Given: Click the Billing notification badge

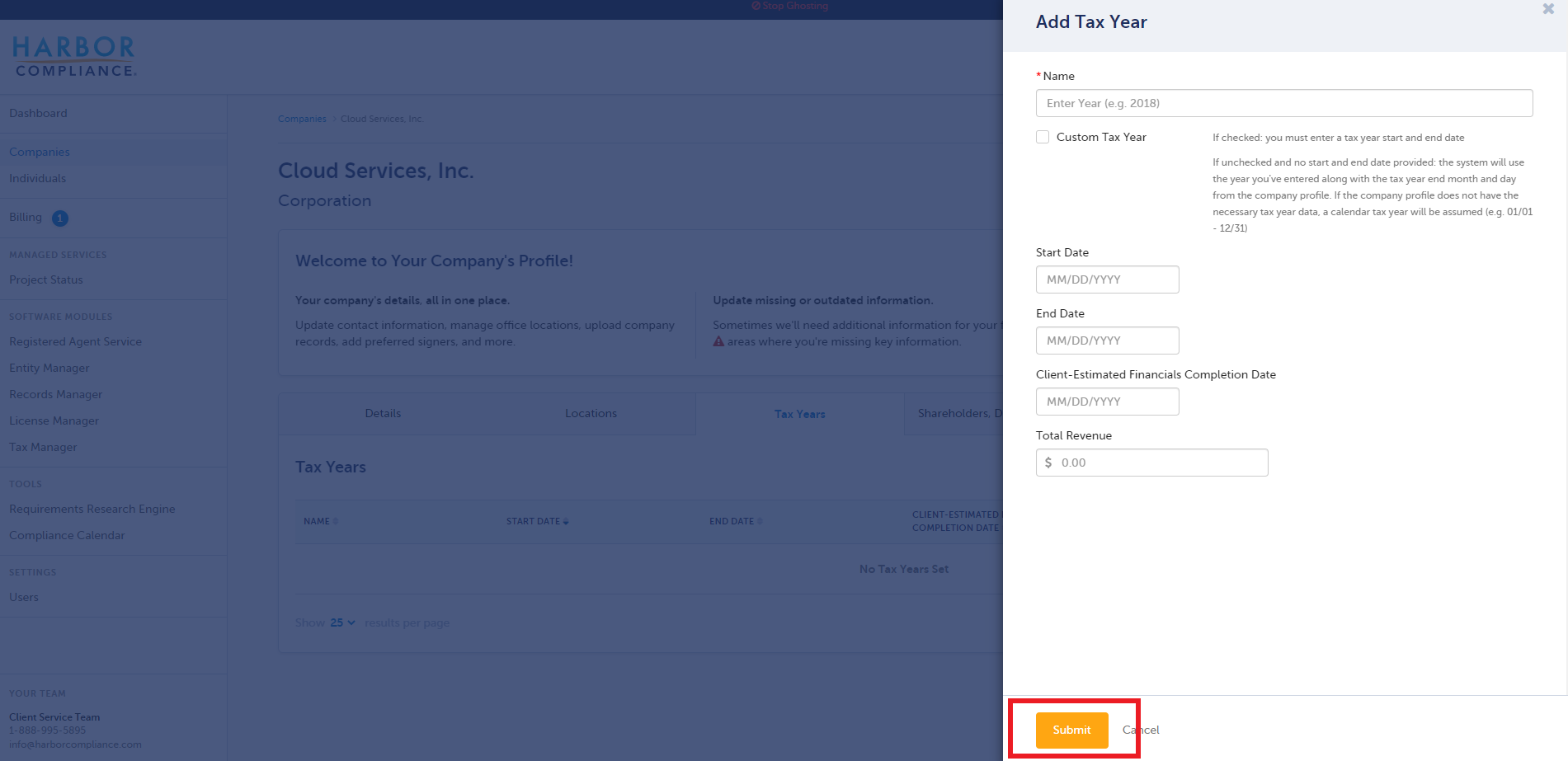Looking at the screenshot, I should click(60, 218).
